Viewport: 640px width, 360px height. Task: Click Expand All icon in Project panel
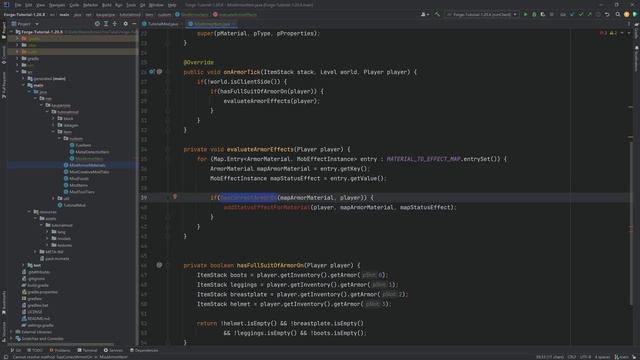pyautogui.click(x=106, y=24)
